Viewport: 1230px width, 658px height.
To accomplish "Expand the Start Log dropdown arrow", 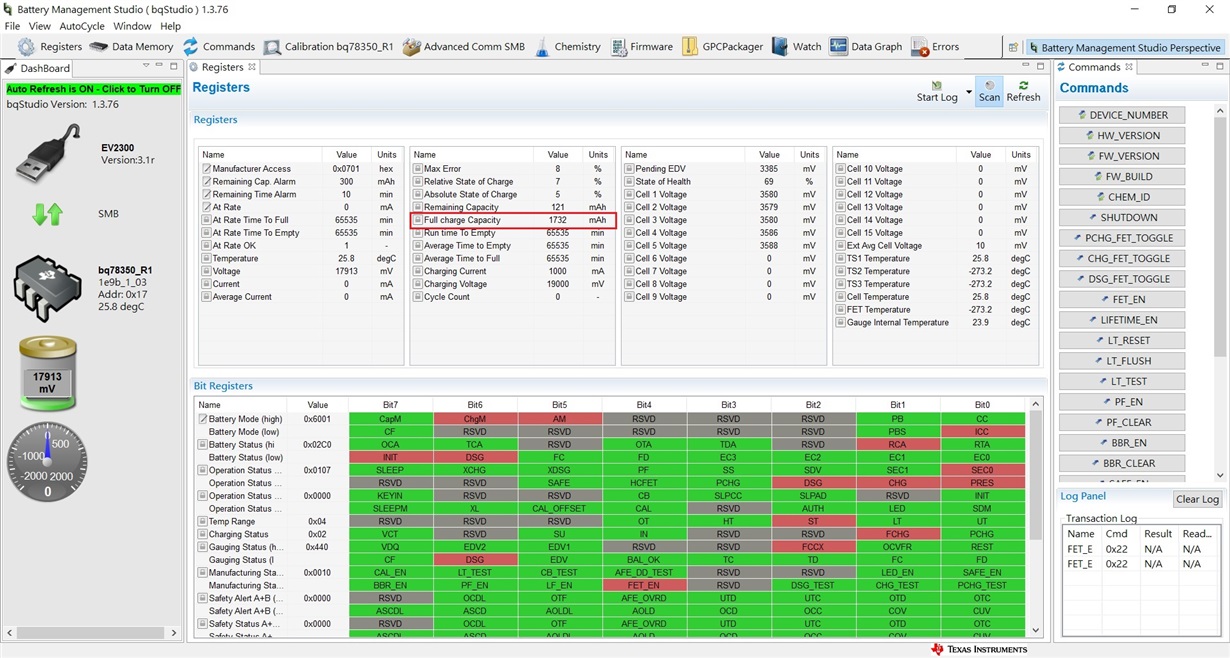I will click(969, 92).
